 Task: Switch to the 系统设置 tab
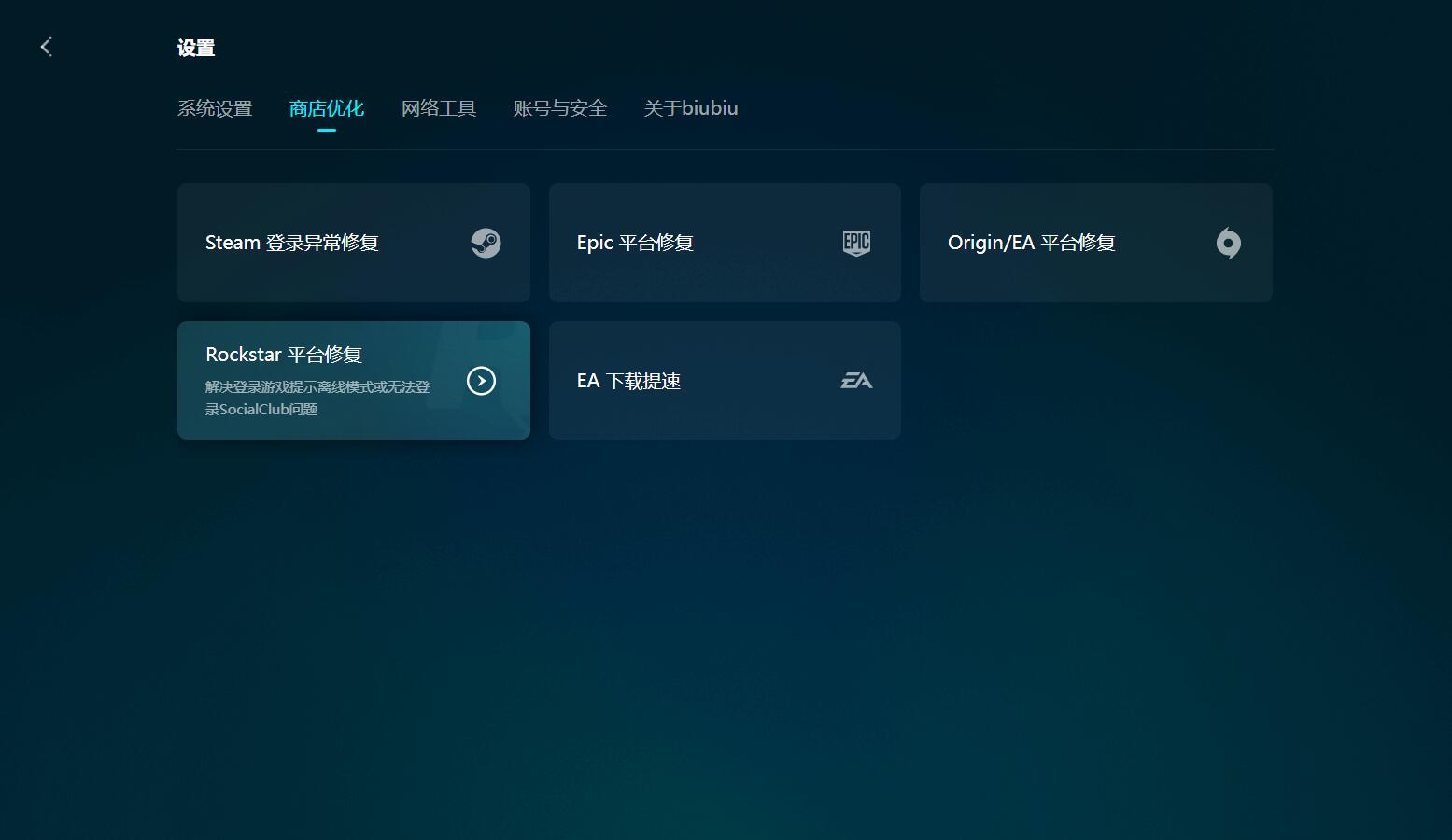(215, 108)
